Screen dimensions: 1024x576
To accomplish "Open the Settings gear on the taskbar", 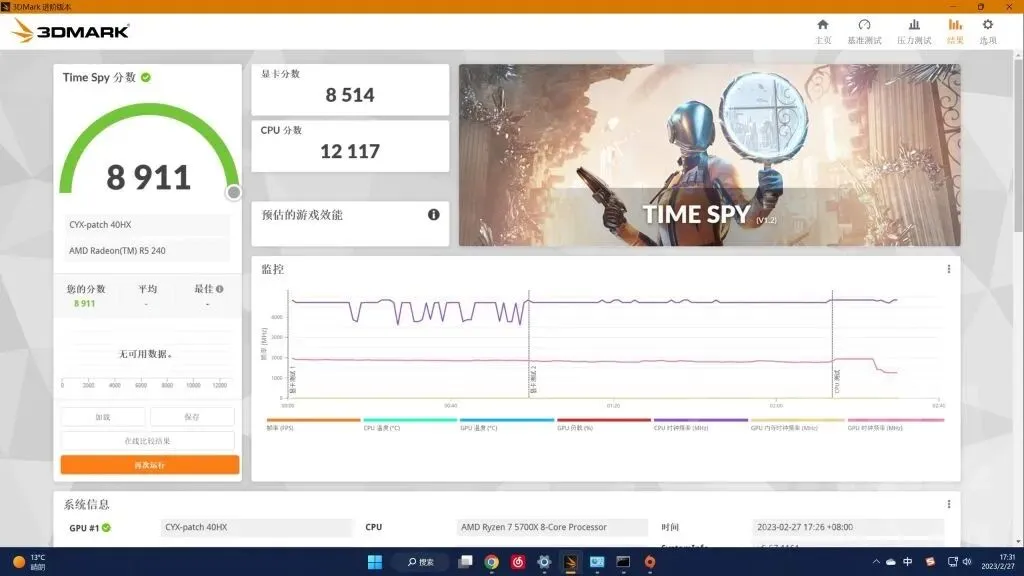I will [544, 562].
